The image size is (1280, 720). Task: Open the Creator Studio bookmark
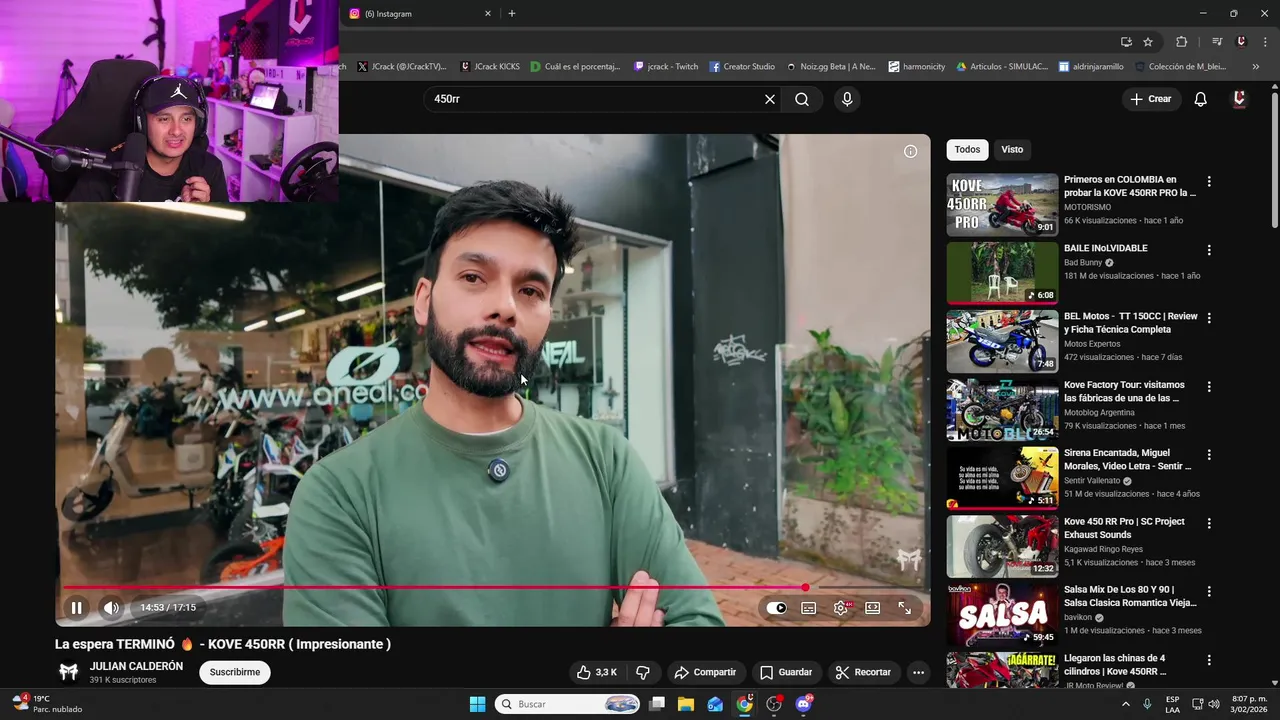(x=742, y=67)
